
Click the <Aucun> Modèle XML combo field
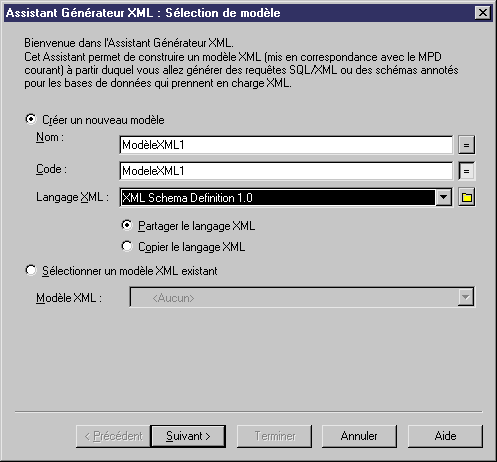click(x=302, y=297)
